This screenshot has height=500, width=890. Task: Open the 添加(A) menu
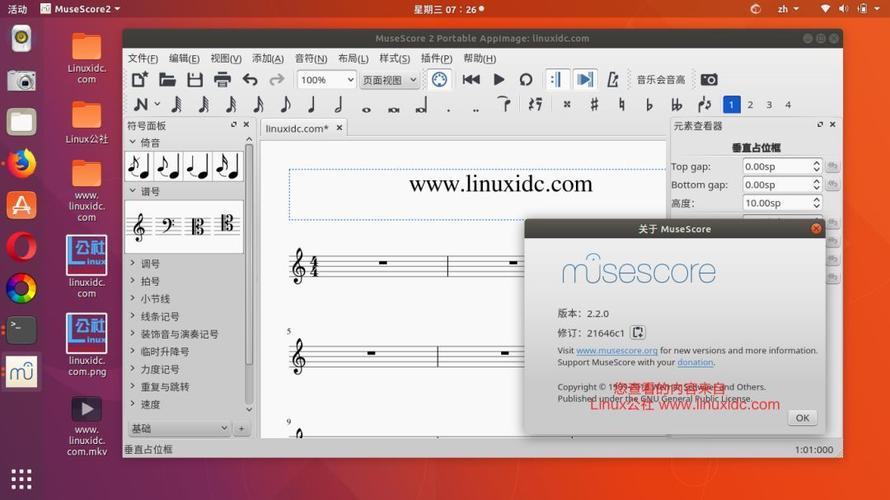click(268, 58)
